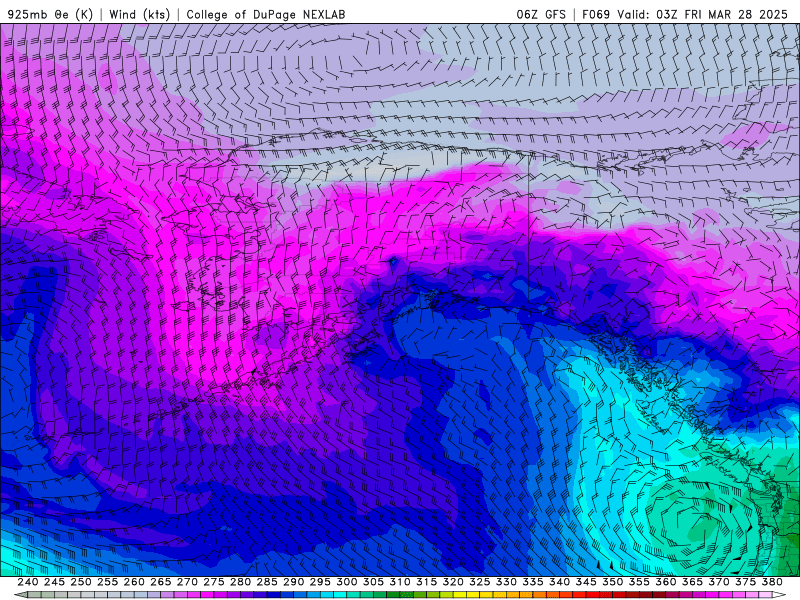Click the 315 value on the color scale
The width and height of the screenshot is (800, 600).
426,582
